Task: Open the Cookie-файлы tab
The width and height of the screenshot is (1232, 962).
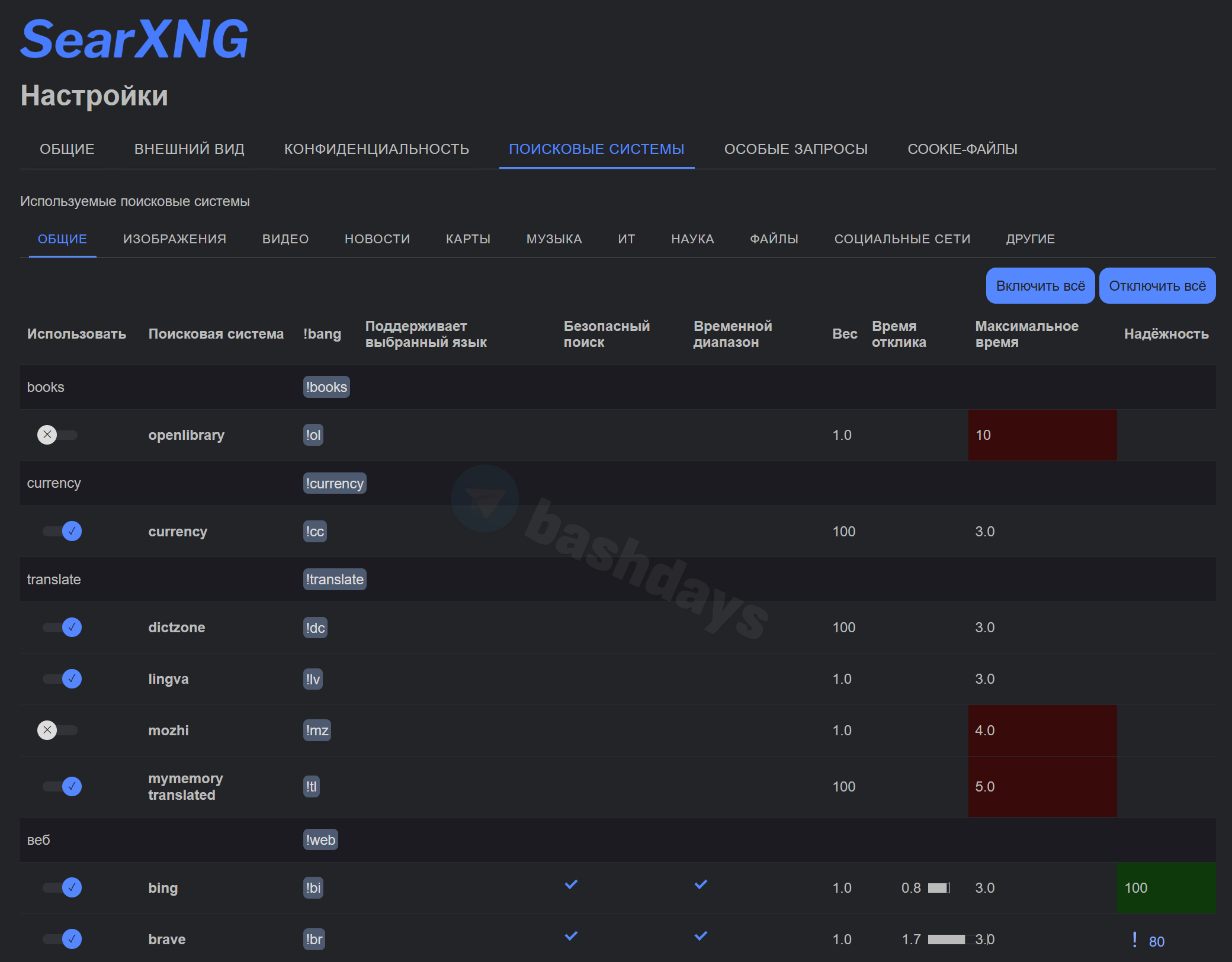Action: point(962,149)
